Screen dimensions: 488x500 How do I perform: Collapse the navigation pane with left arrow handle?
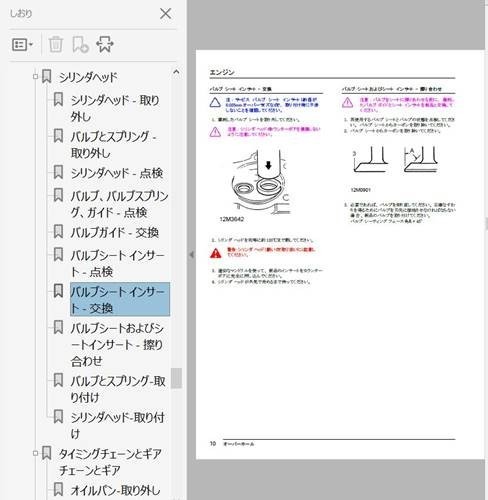191,255
